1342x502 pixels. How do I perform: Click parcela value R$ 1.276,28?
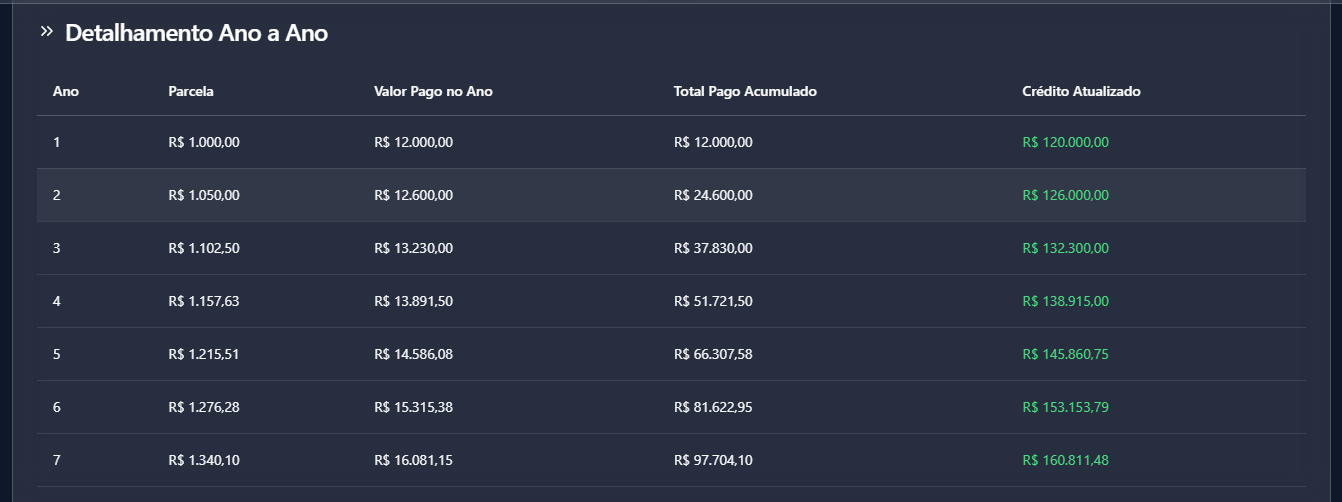coord(204,407)
